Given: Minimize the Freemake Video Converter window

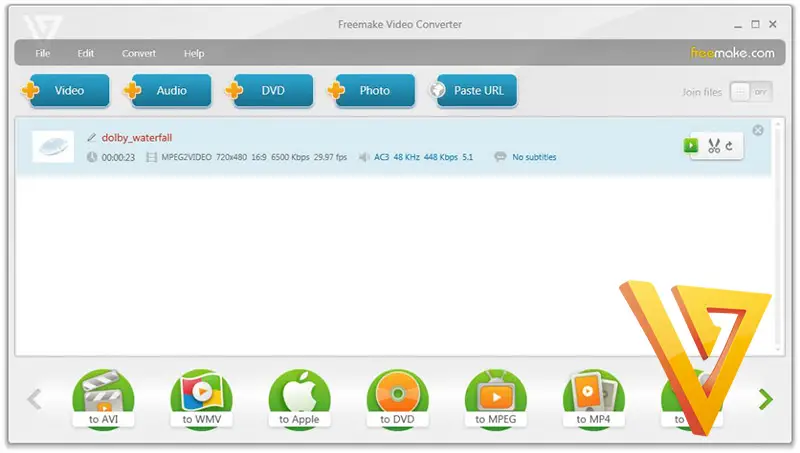Looking at the screenshot, I should coord(738,25).
